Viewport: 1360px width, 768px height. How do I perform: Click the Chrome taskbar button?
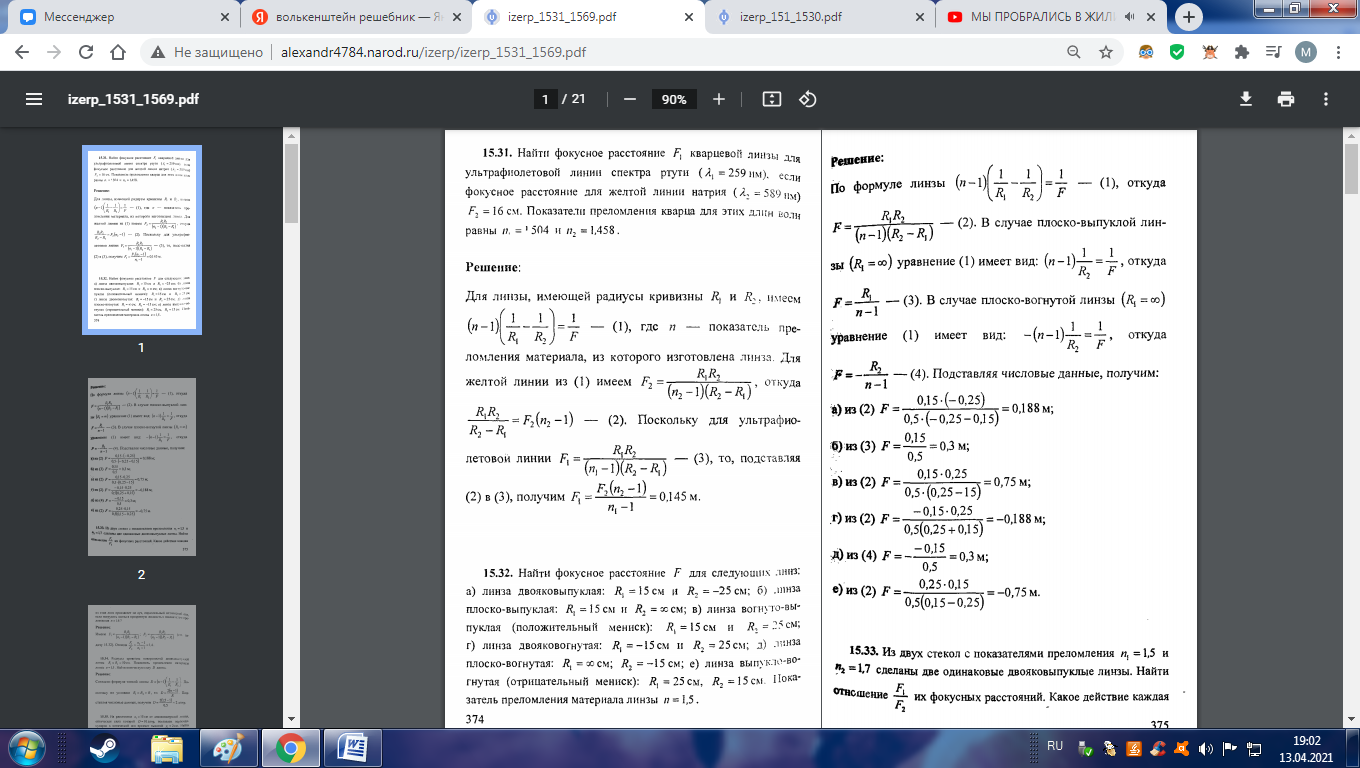[290, 748]
